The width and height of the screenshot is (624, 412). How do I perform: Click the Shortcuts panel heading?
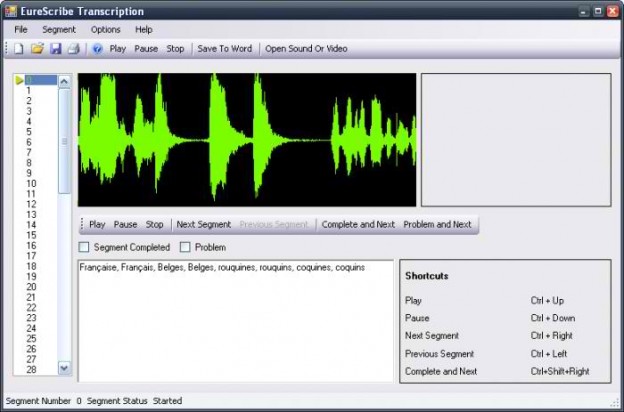(427, 276)
